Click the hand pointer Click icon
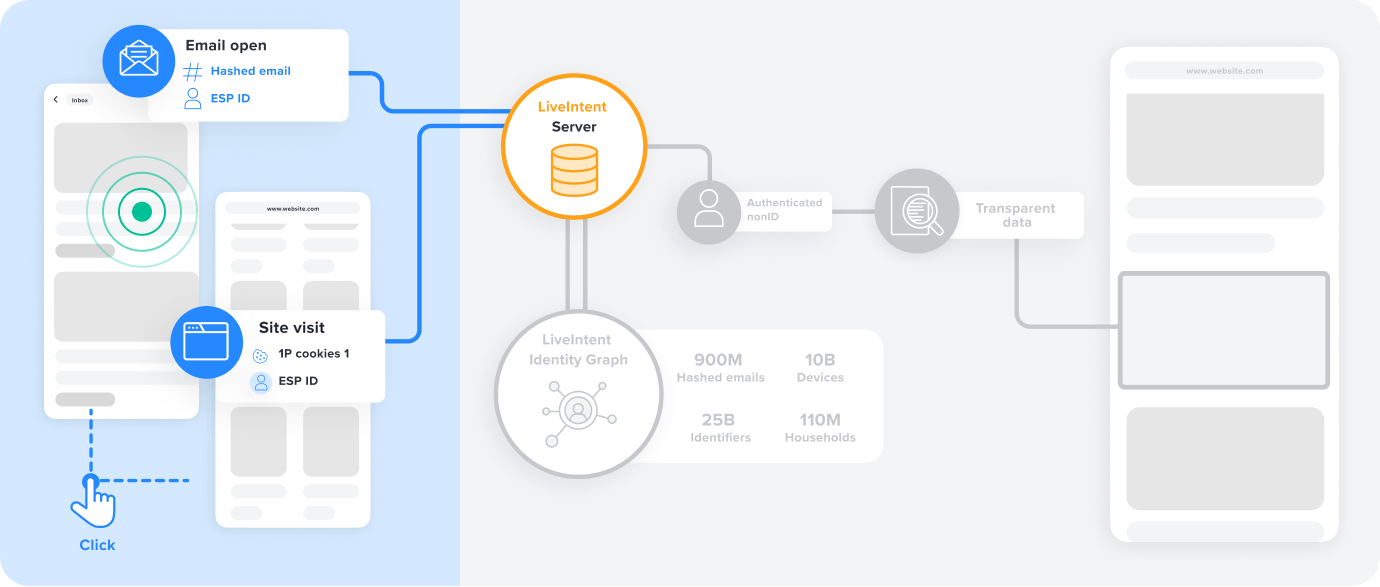This screenshot has width=1380, height=587. click(x=93, y=502)
